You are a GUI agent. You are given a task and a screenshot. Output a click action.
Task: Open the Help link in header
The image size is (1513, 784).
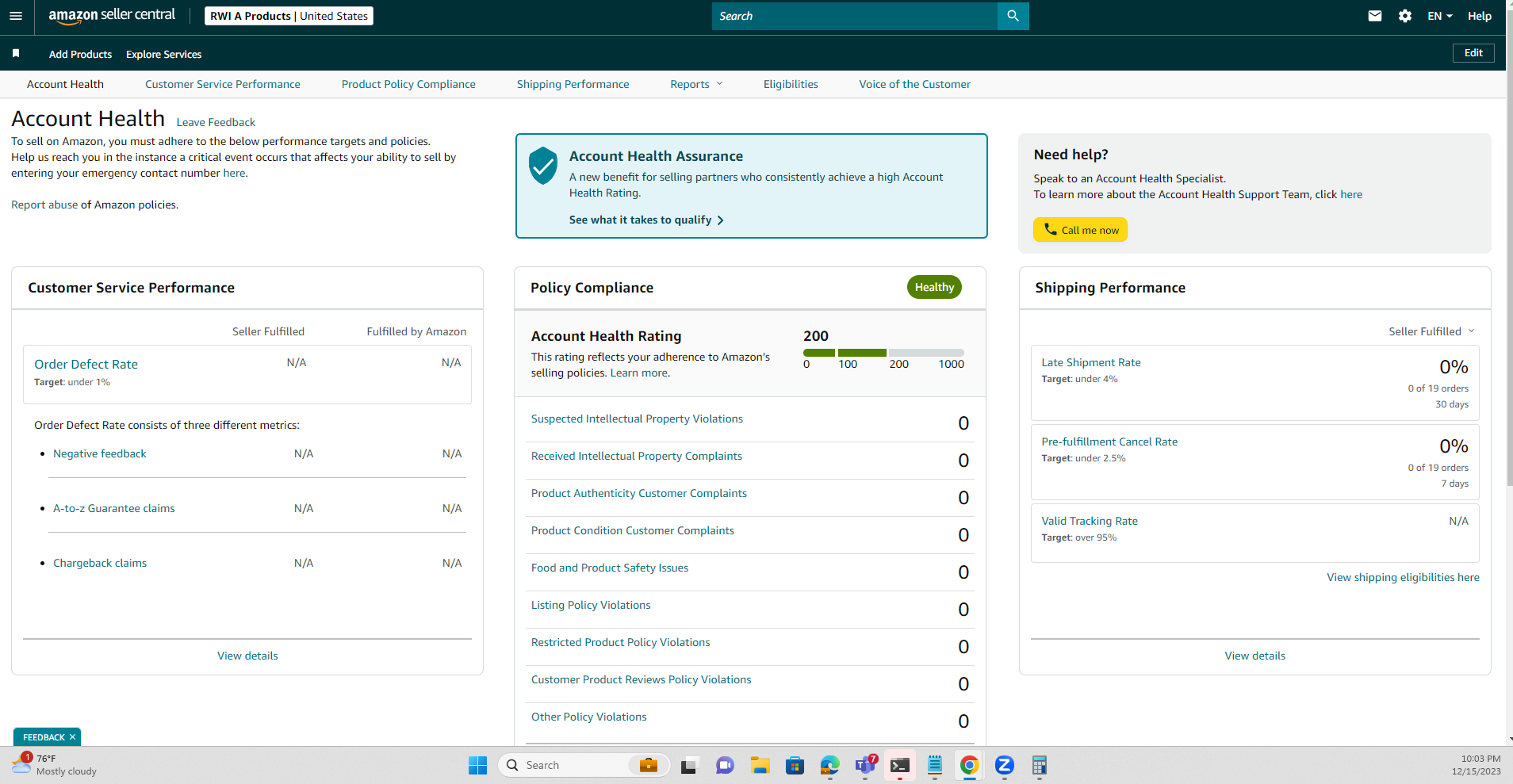point(1479,16)
